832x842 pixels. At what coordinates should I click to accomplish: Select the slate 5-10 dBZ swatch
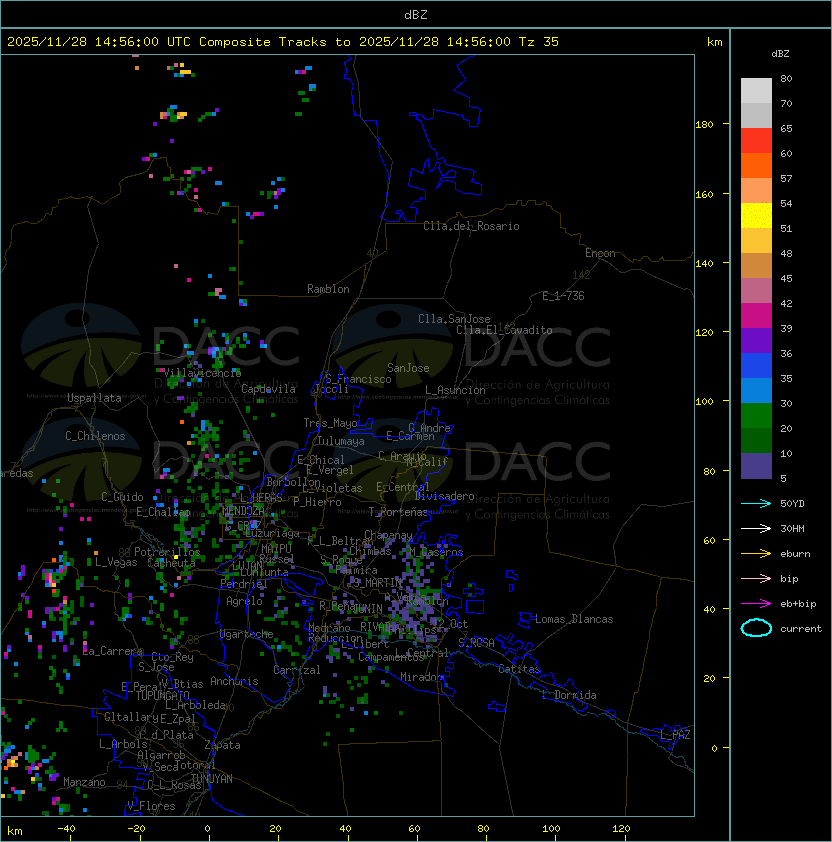pyautogui.click(x=756, y=466)
